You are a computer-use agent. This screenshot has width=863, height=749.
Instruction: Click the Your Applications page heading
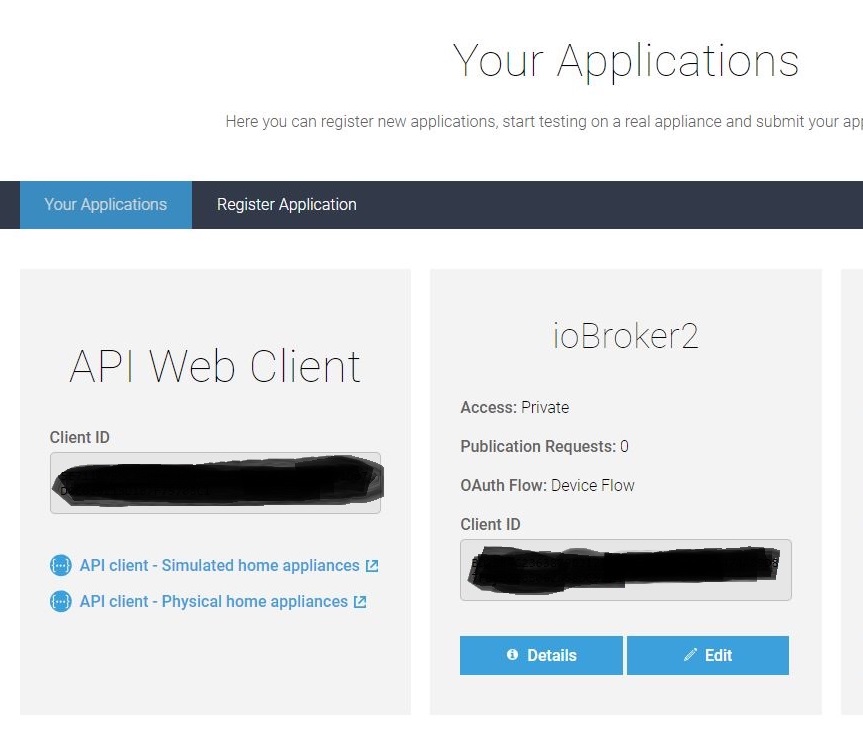pyautogui.click(x=626, y=61)
